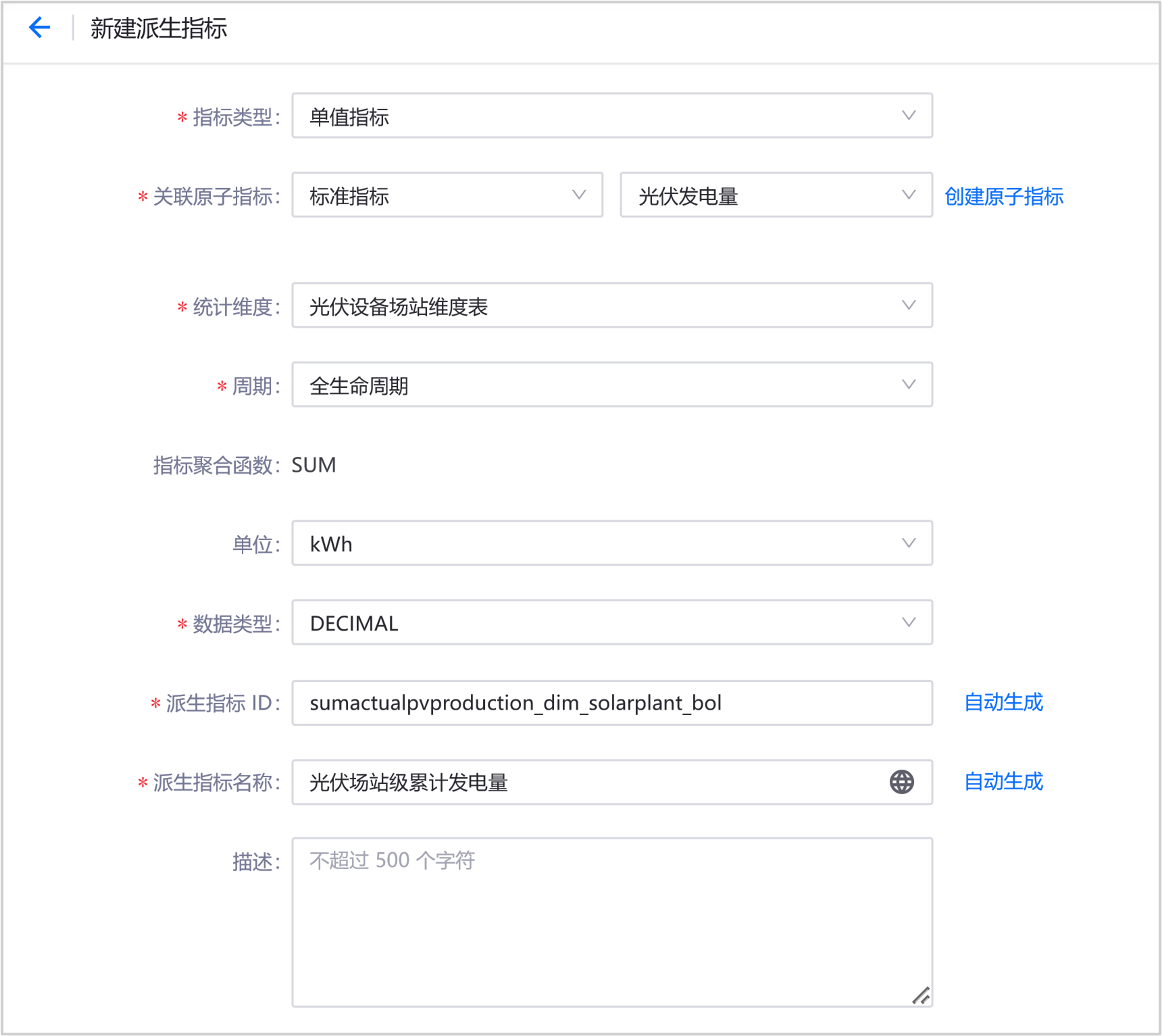The image size is (1162, 1036).
Task: Click the 新建派生指标 page title
Action: pos(159,28)
